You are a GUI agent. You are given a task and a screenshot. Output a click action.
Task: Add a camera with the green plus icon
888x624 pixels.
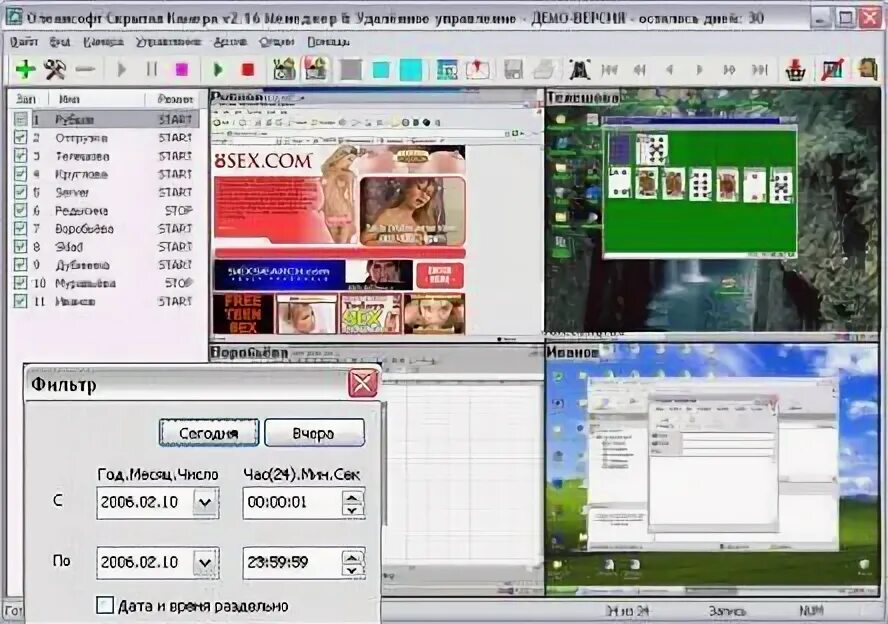25,70
